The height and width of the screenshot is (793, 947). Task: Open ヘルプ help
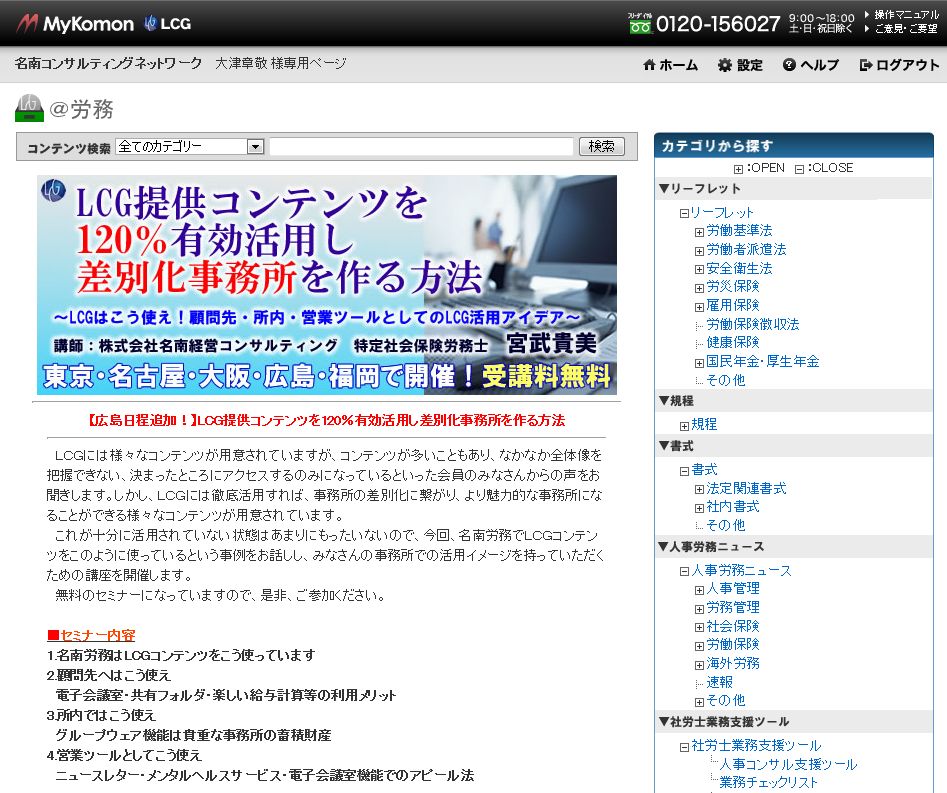(811, 65)
